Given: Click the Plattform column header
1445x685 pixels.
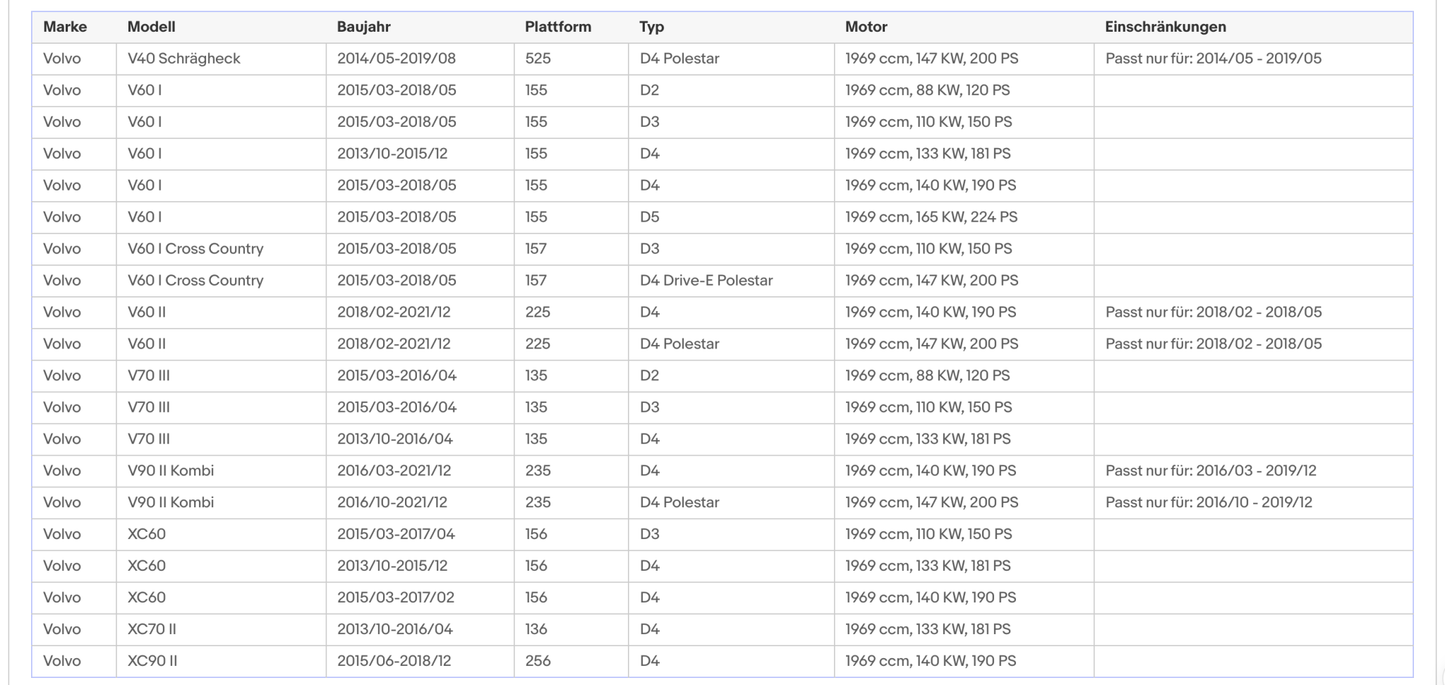Looking at the screenshot, I should (557, 27).
